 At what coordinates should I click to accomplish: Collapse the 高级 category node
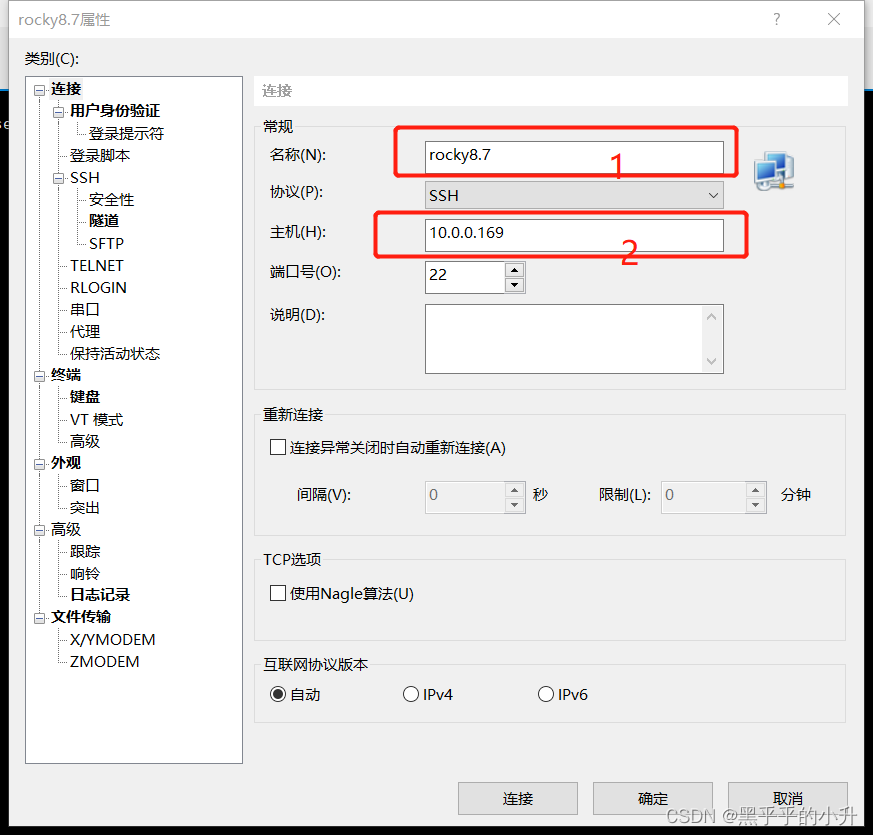click(40, 531)
